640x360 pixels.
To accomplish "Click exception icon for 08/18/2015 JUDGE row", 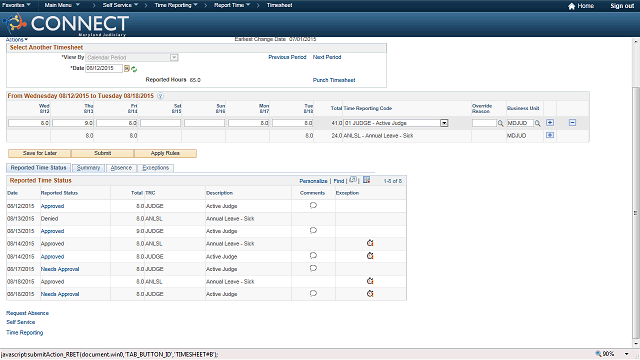I will 370,293.
